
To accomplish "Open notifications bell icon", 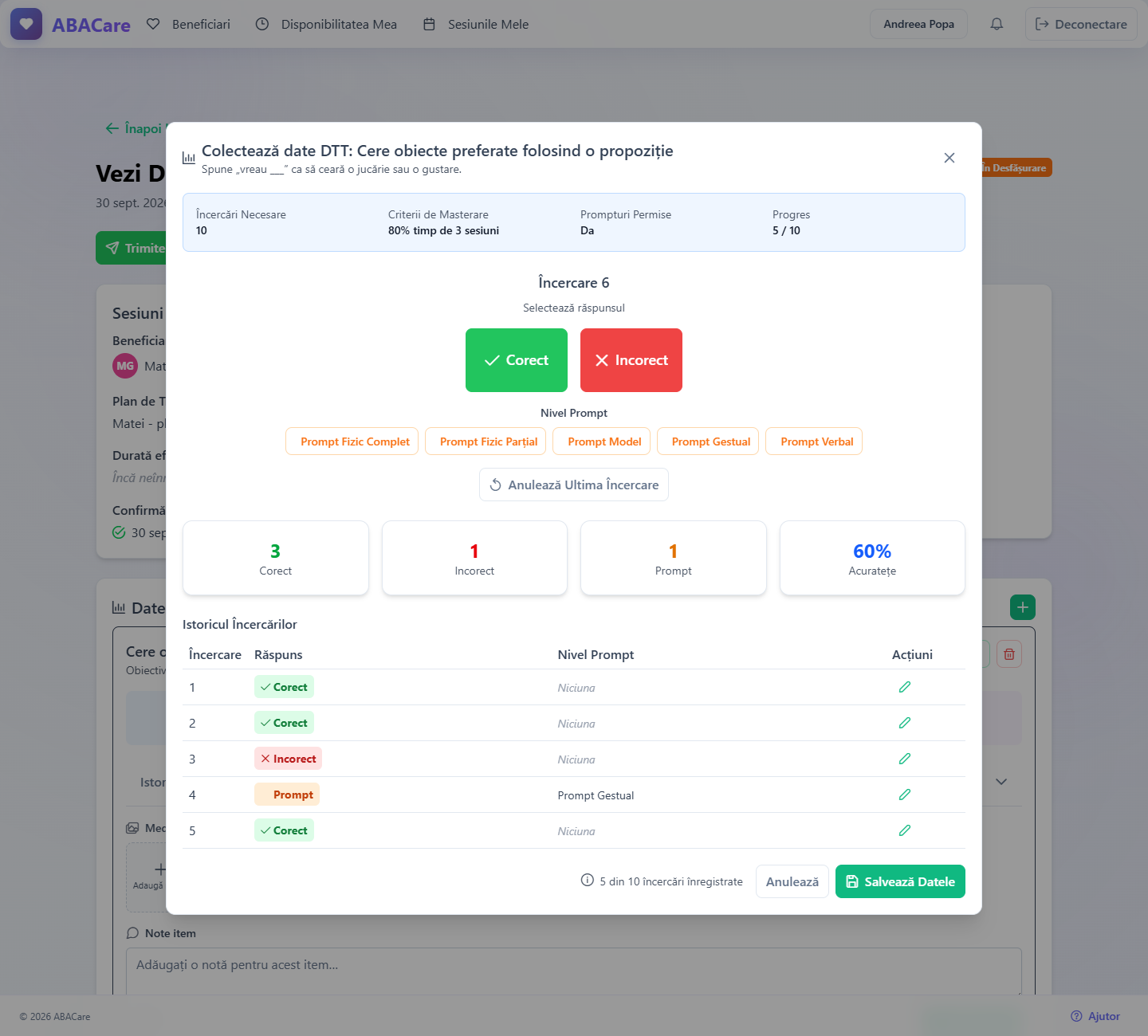I will pyautogui.click(x=997, y=24).
